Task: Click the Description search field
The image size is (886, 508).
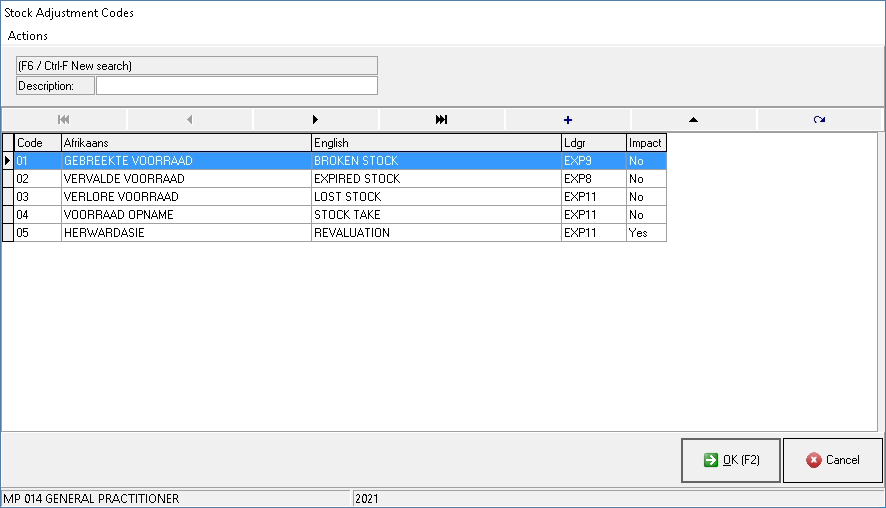Action: coord(237,86)
